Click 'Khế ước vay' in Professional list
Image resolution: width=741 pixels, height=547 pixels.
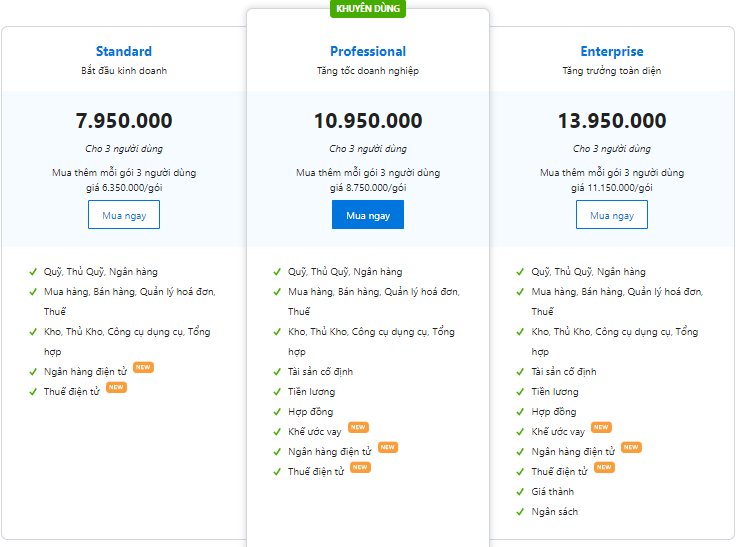[315, 432]
